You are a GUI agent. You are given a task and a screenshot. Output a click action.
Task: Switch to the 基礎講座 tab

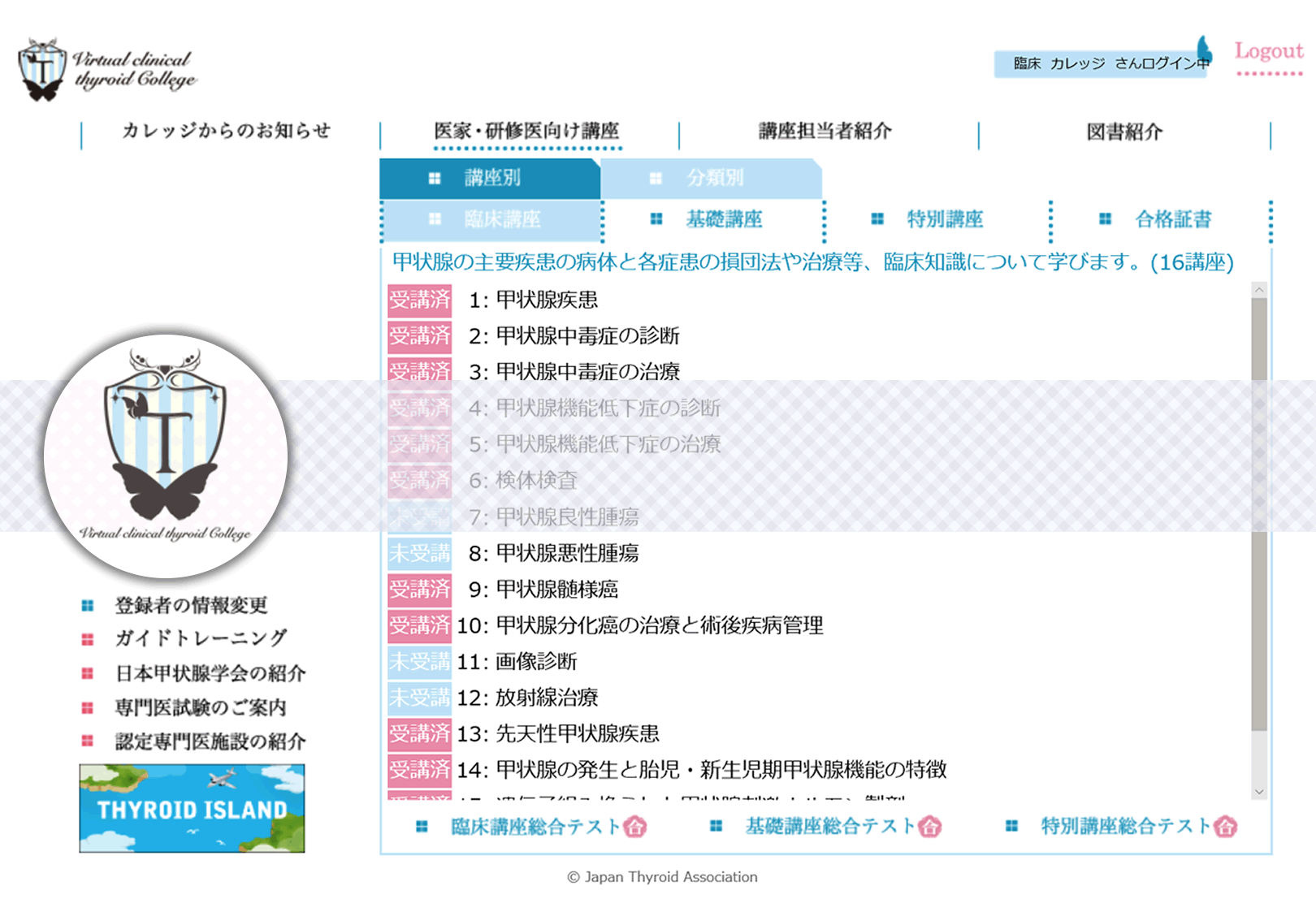(723, 218)
